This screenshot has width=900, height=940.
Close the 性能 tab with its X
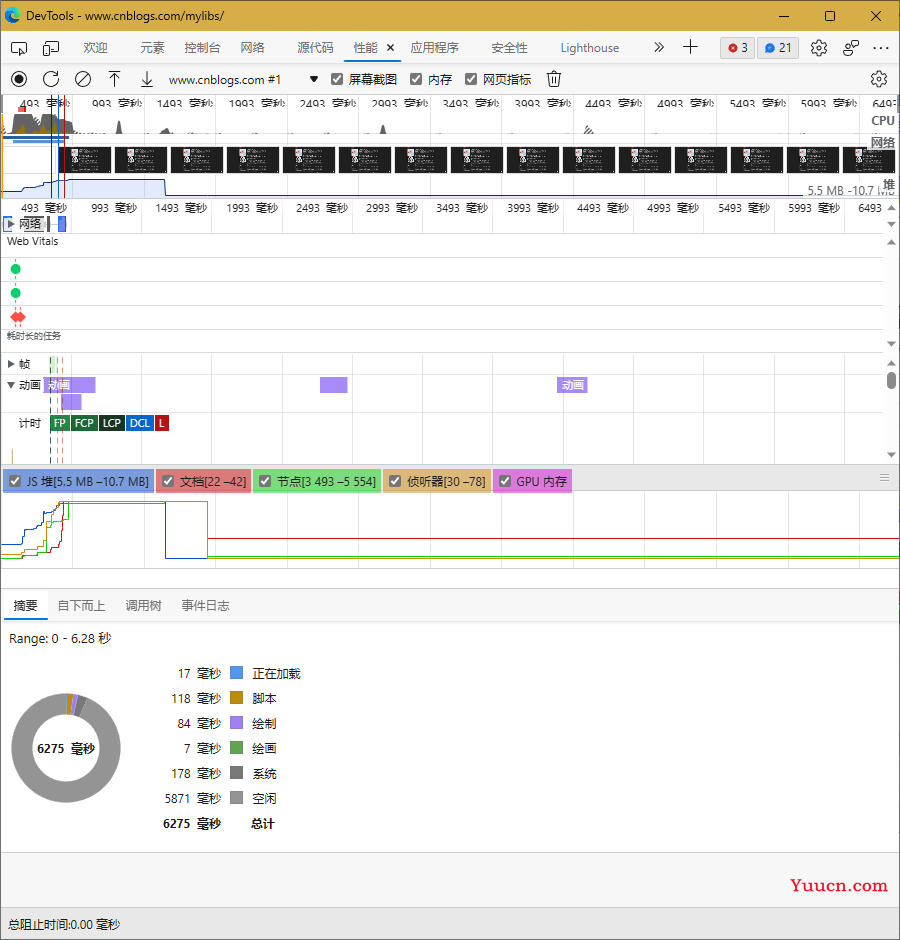point(390,48)
